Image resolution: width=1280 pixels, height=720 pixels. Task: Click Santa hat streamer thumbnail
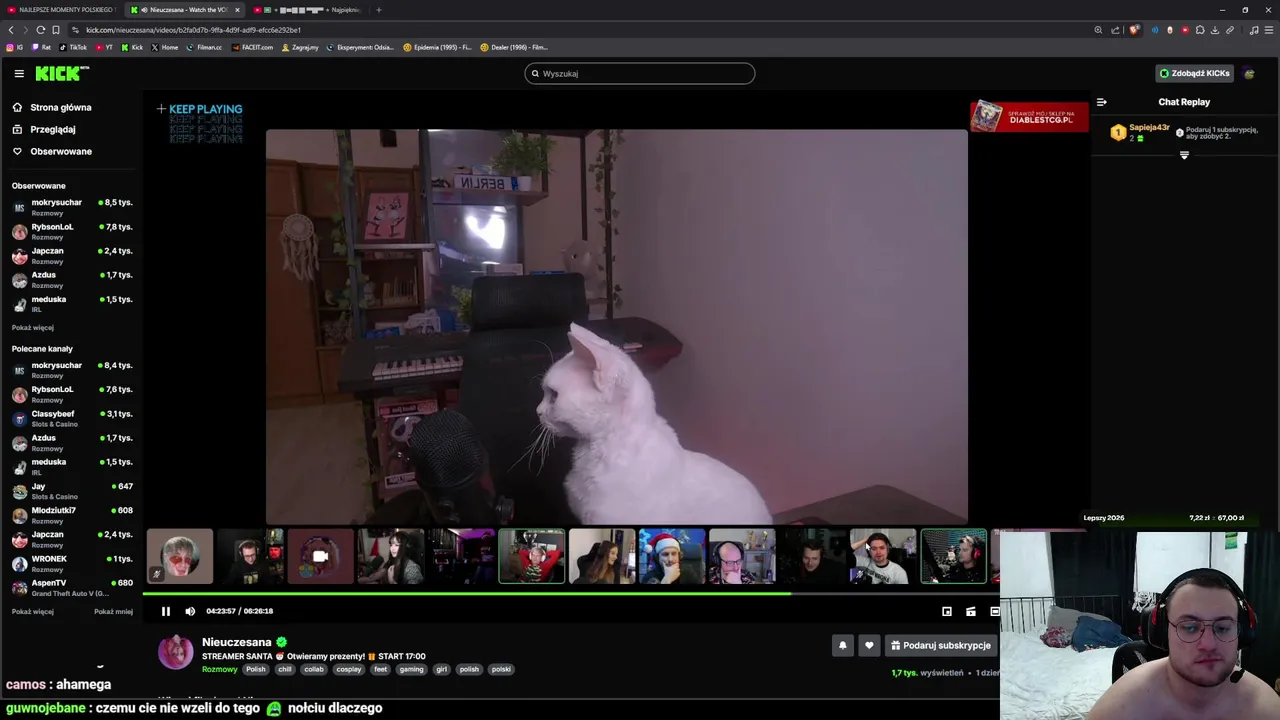pos(672,556)
